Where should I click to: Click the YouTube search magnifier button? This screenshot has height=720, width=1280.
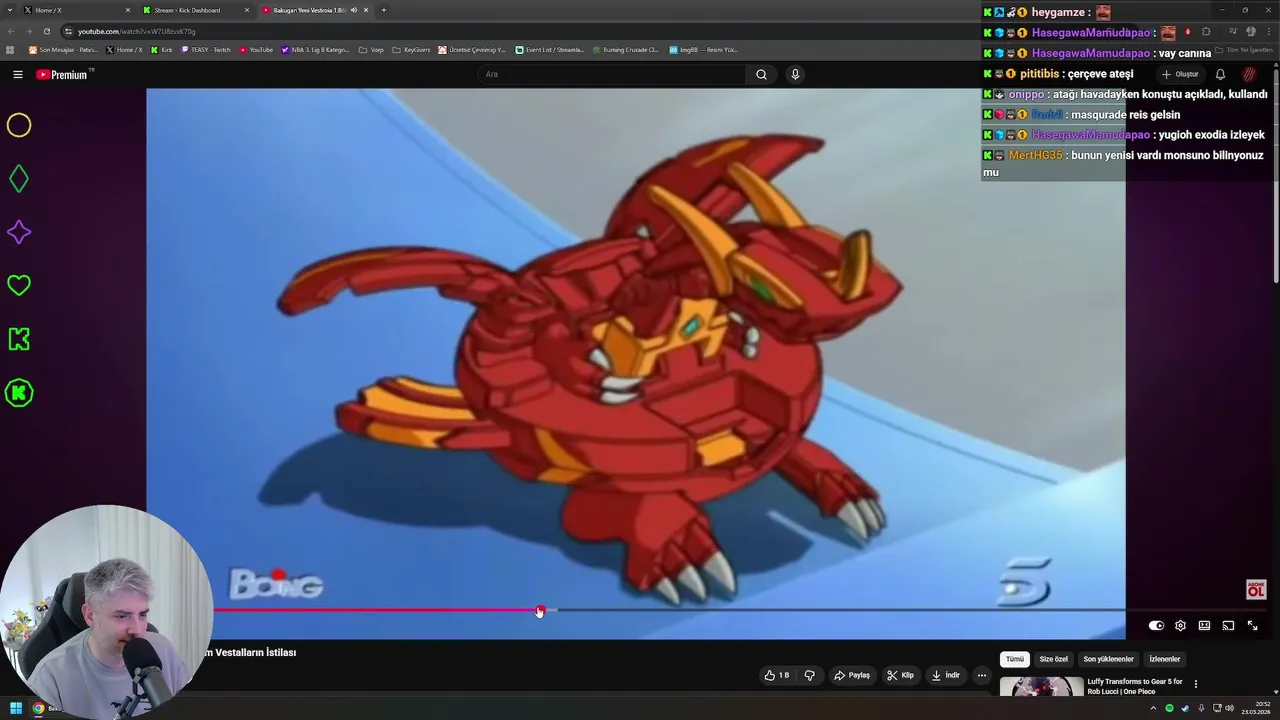[x=761, y=74]
